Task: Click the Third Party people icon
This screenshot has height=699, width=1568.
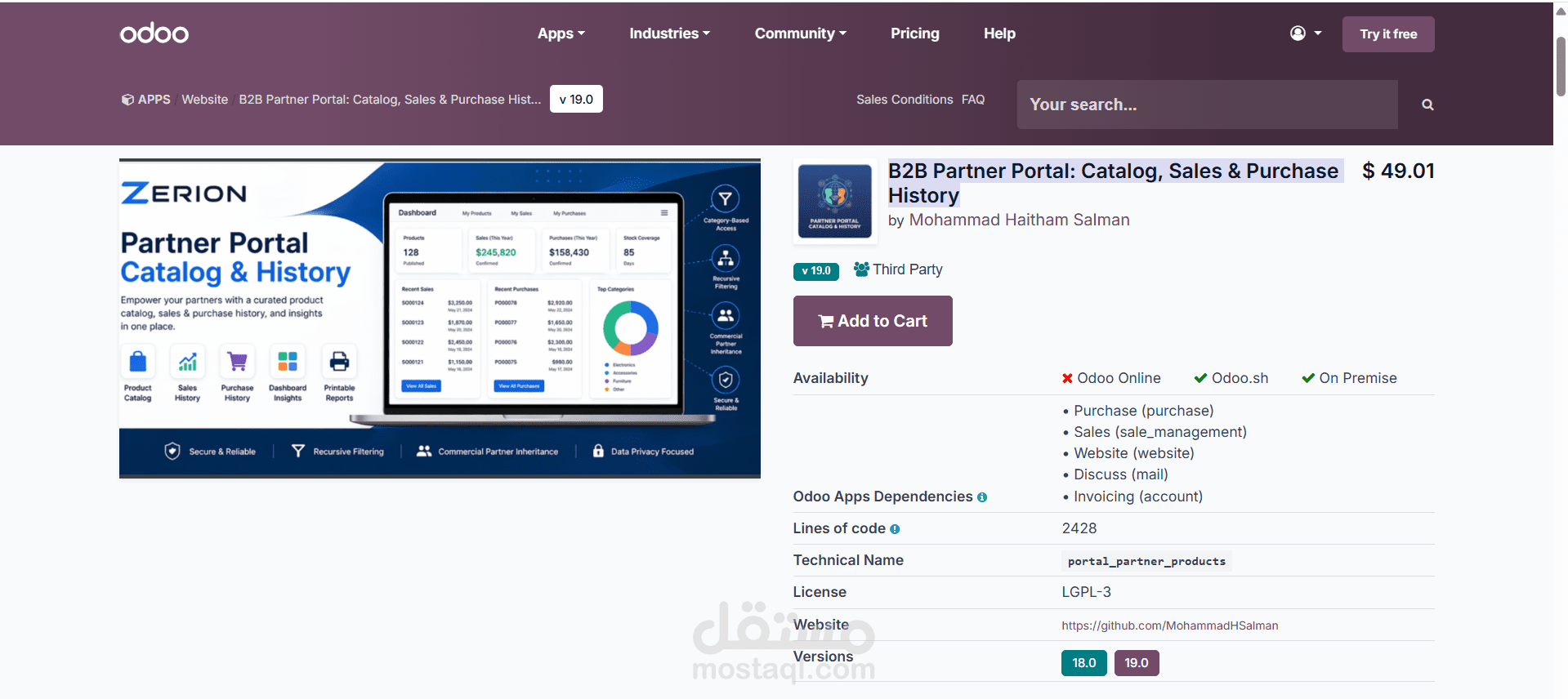Action: point(861,269)
